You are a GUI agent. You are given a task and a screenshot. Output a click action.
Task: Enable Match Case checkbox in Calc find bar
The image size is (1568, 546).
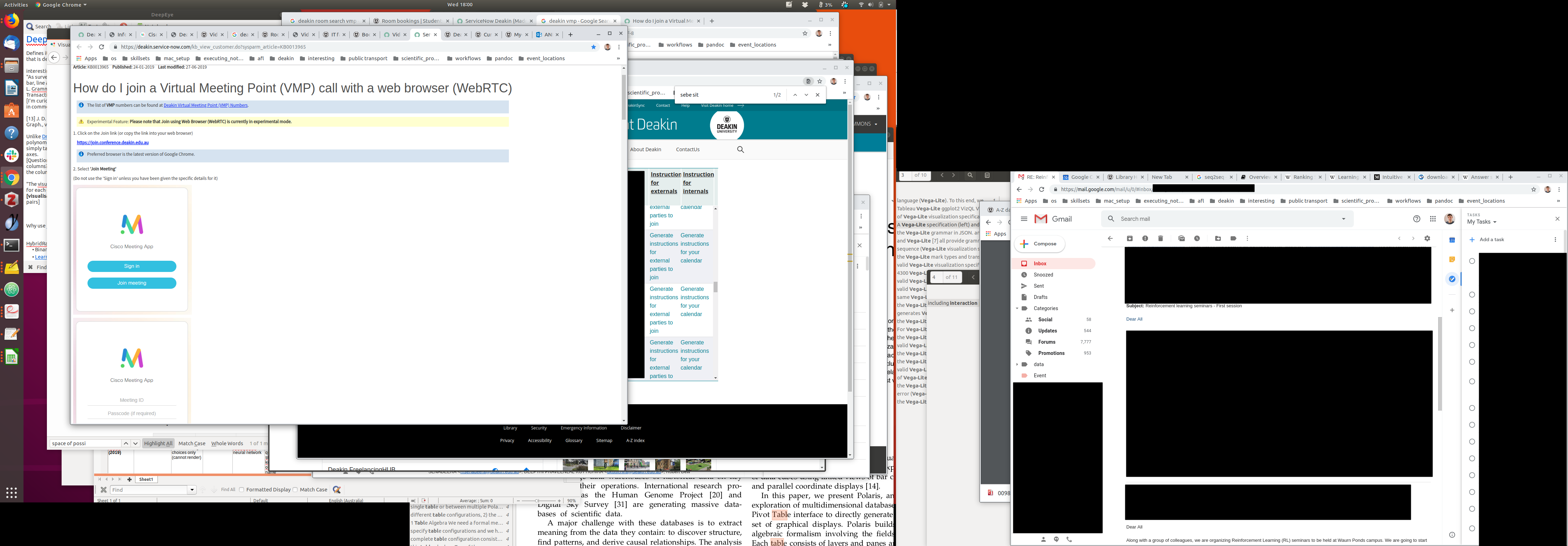[x=295, y=490]
